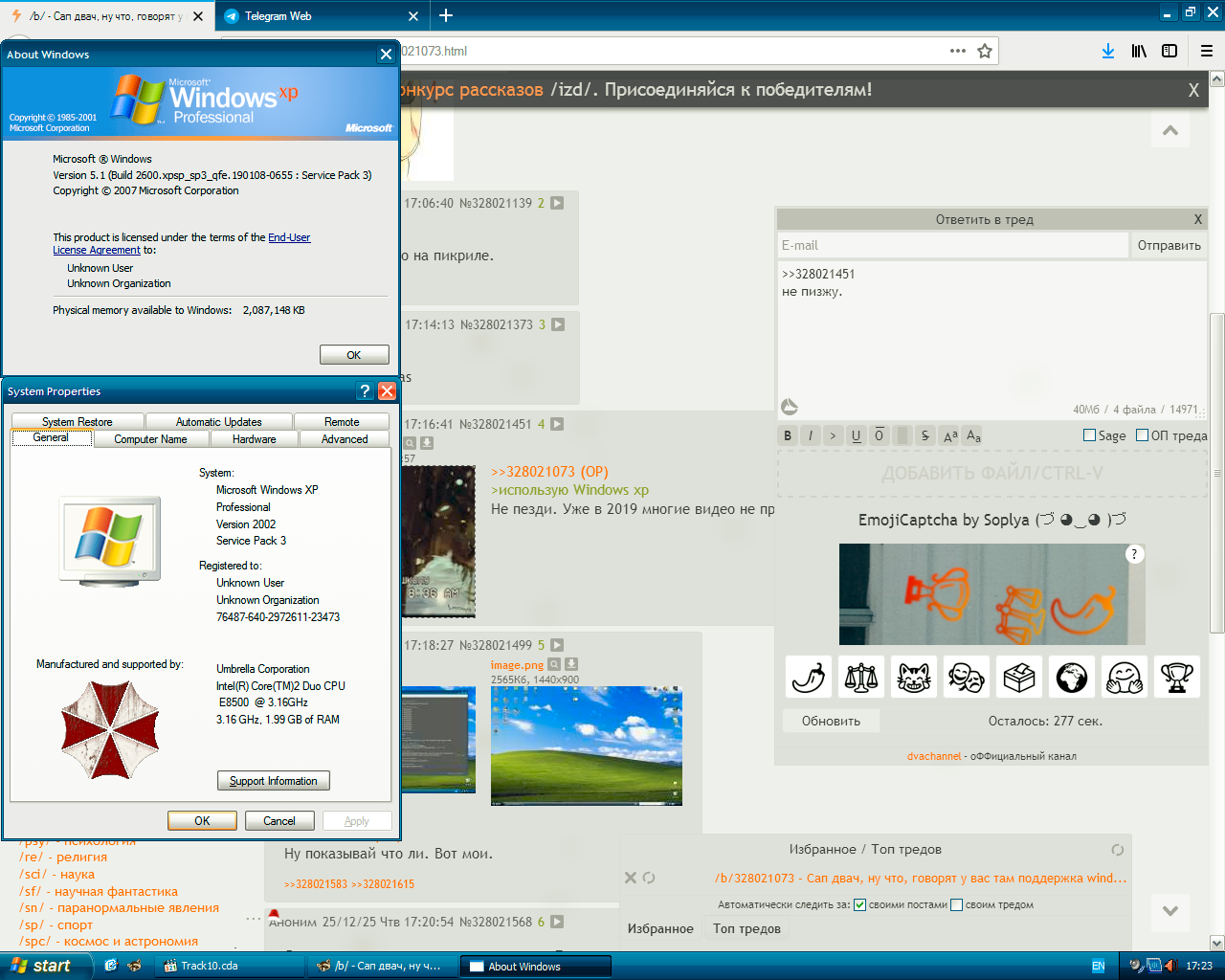The image size is (1225, 980).
Task: Click Cancel in System Properties
Action: (279, 821)
